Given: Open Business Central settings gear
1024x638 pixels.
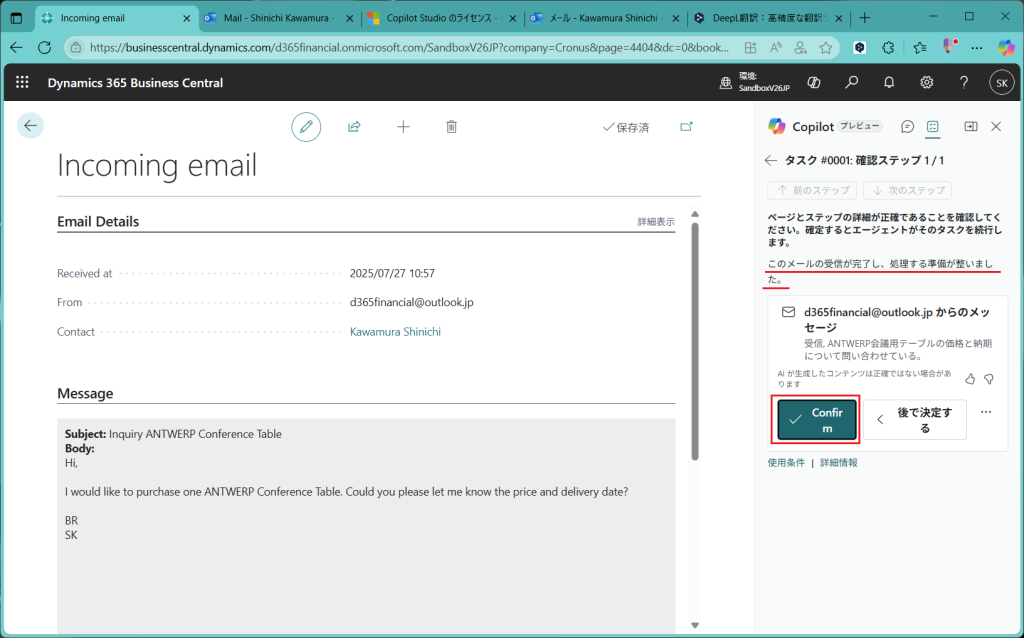Looking at the screenshot, I should click(x=926, y=82).
